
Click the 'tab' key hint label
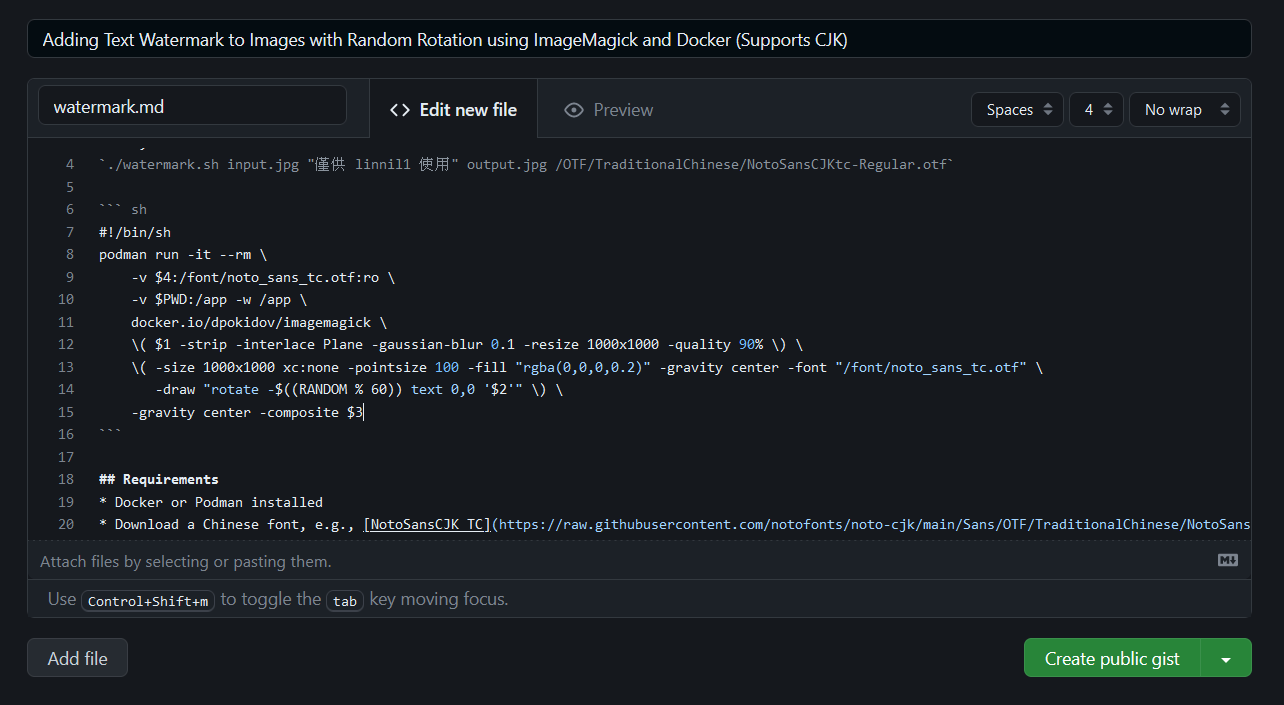(x=344, y=601)
